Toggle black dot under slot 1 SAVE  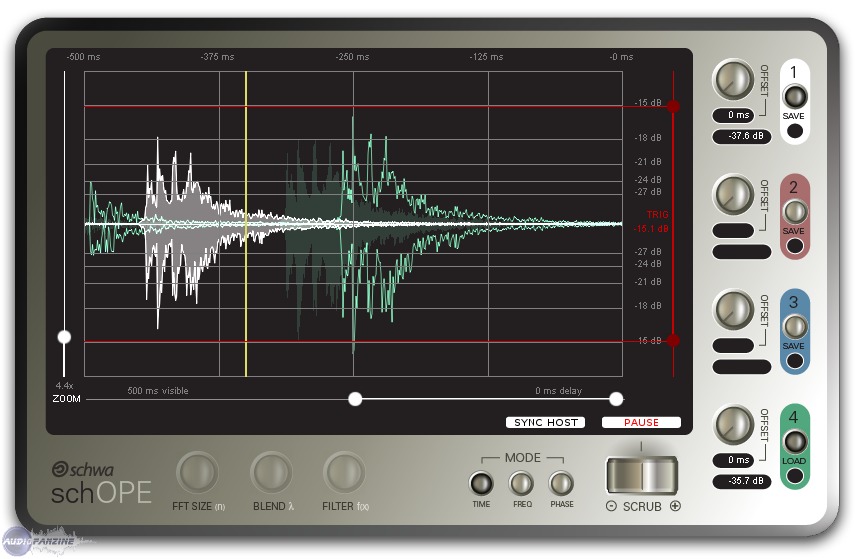point(795,131)
